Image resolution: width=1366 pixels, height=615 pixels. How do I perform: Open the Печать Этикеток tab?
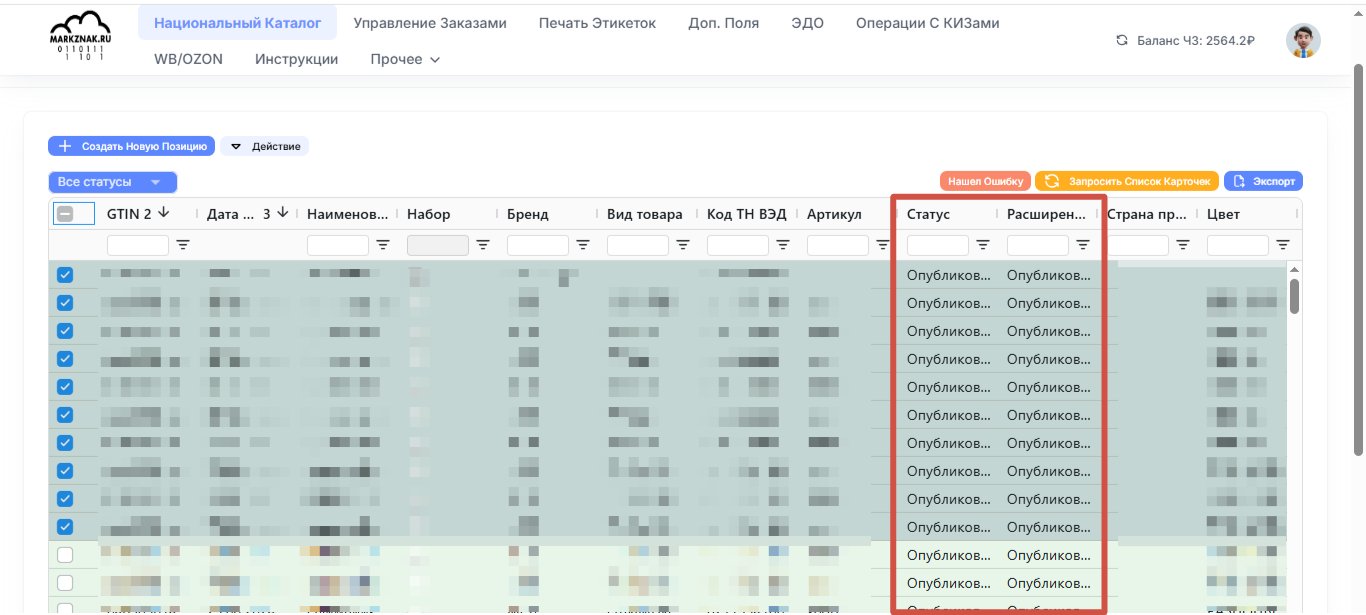tap(597, 23)
